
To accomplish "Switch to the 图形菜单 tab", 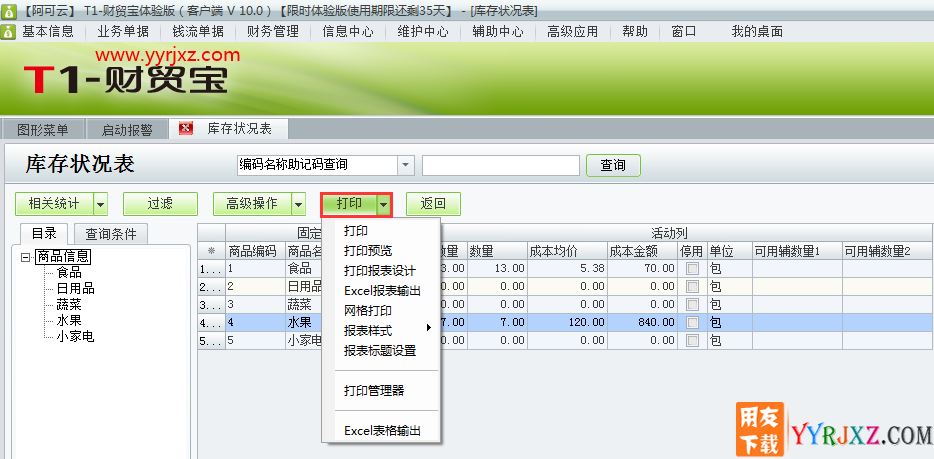I will (43, 129).
